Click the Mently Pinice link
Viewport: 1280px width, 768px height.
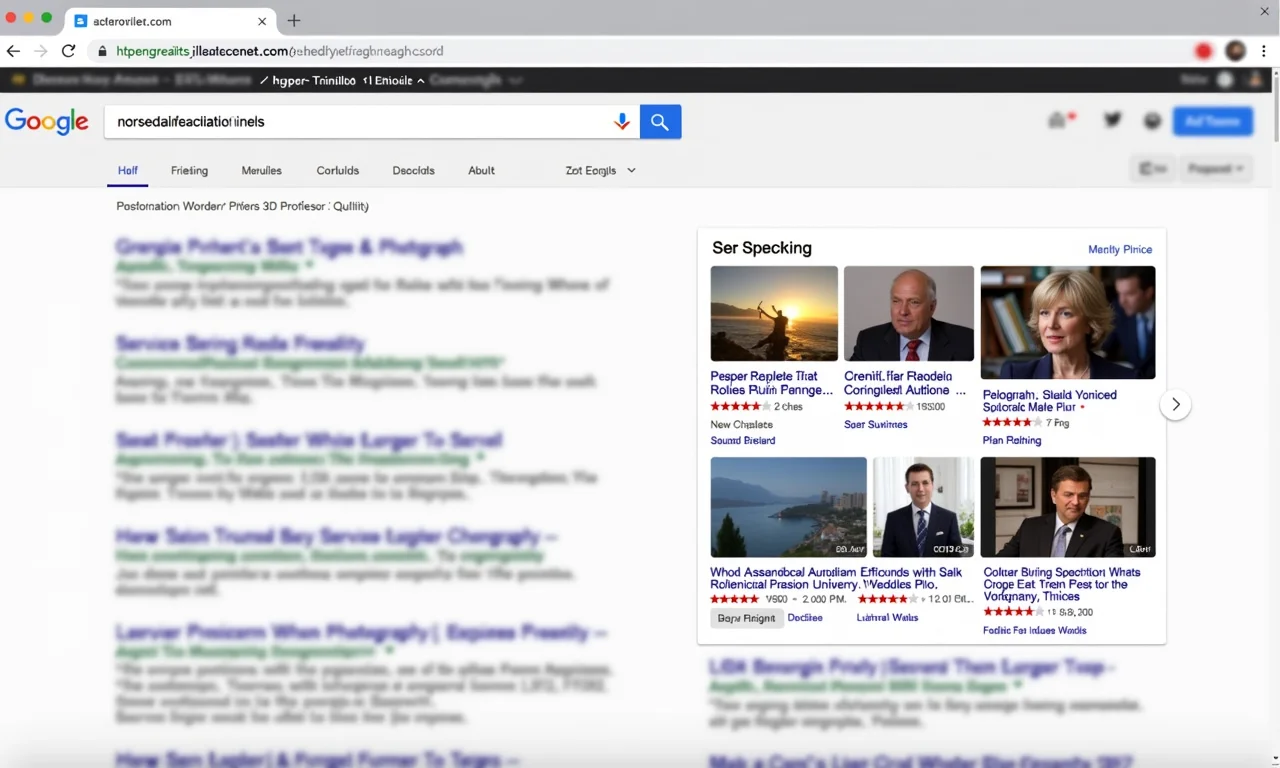(x=1119, y=249)
